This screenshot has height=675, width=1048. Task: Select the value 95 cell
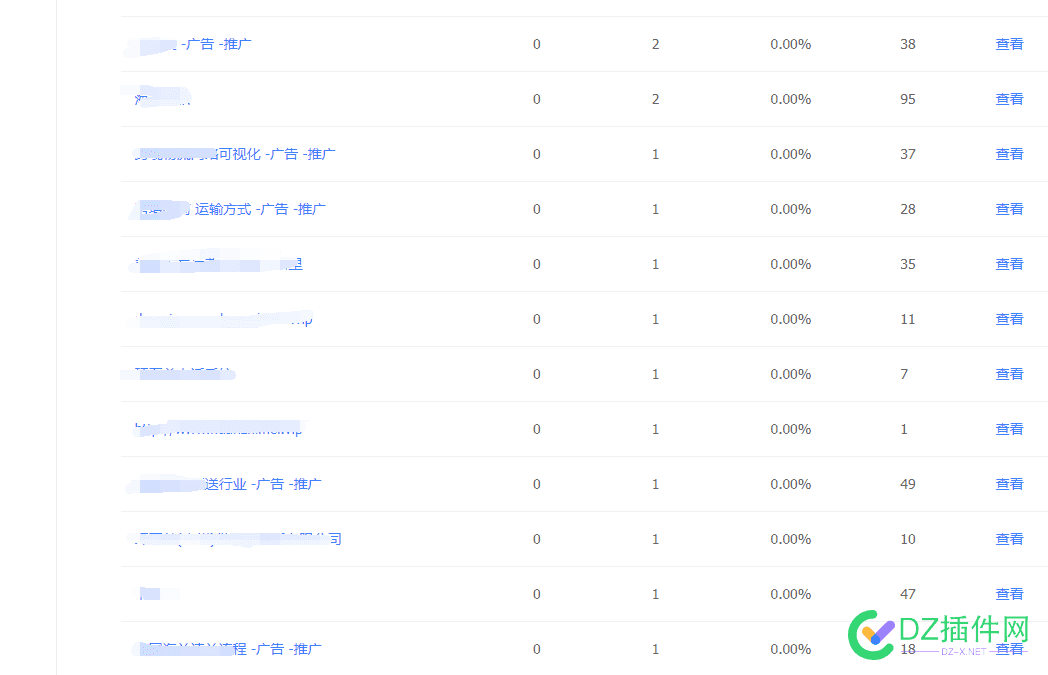coord(908,99)
